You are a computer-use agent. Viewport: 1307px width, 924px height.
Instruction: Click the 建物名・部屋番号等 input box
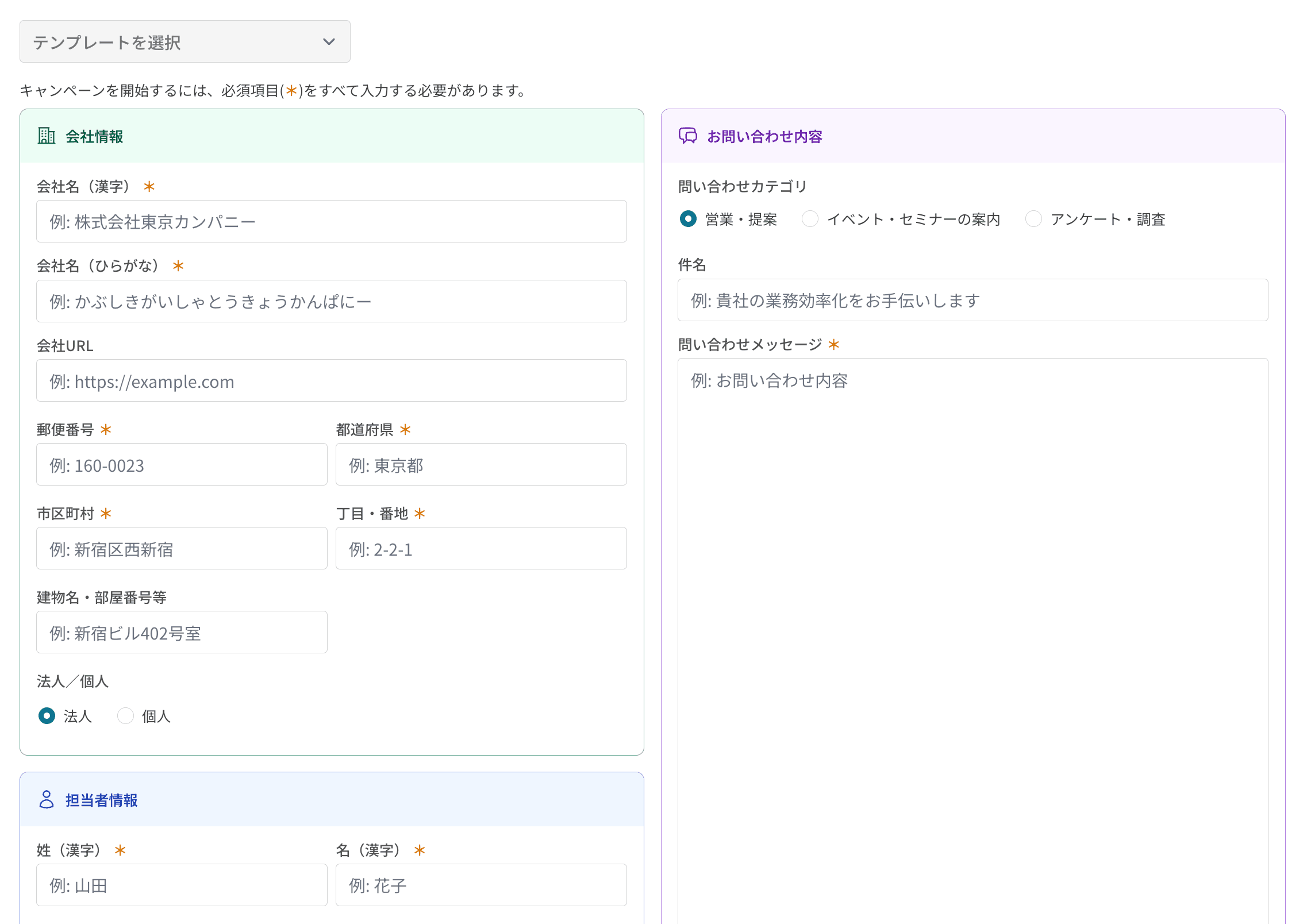[182, 632]
